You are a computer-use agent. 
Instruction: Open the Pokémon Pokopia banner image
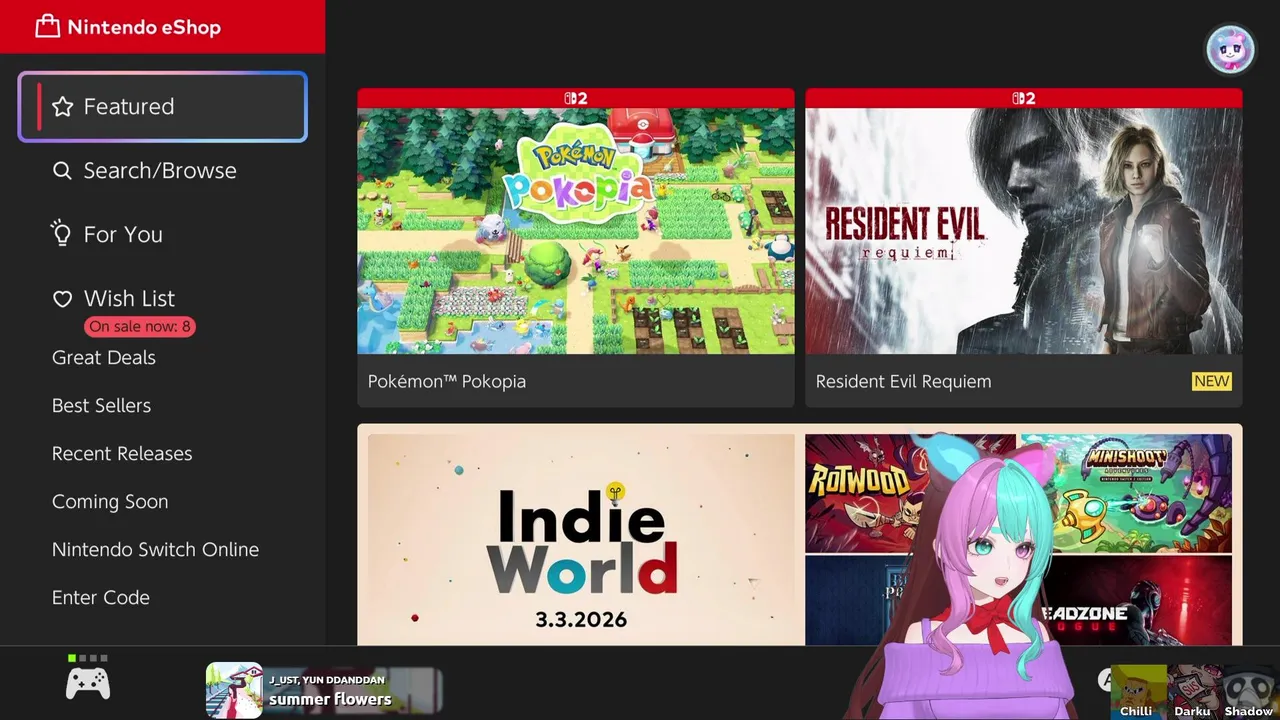pos(576,231)
